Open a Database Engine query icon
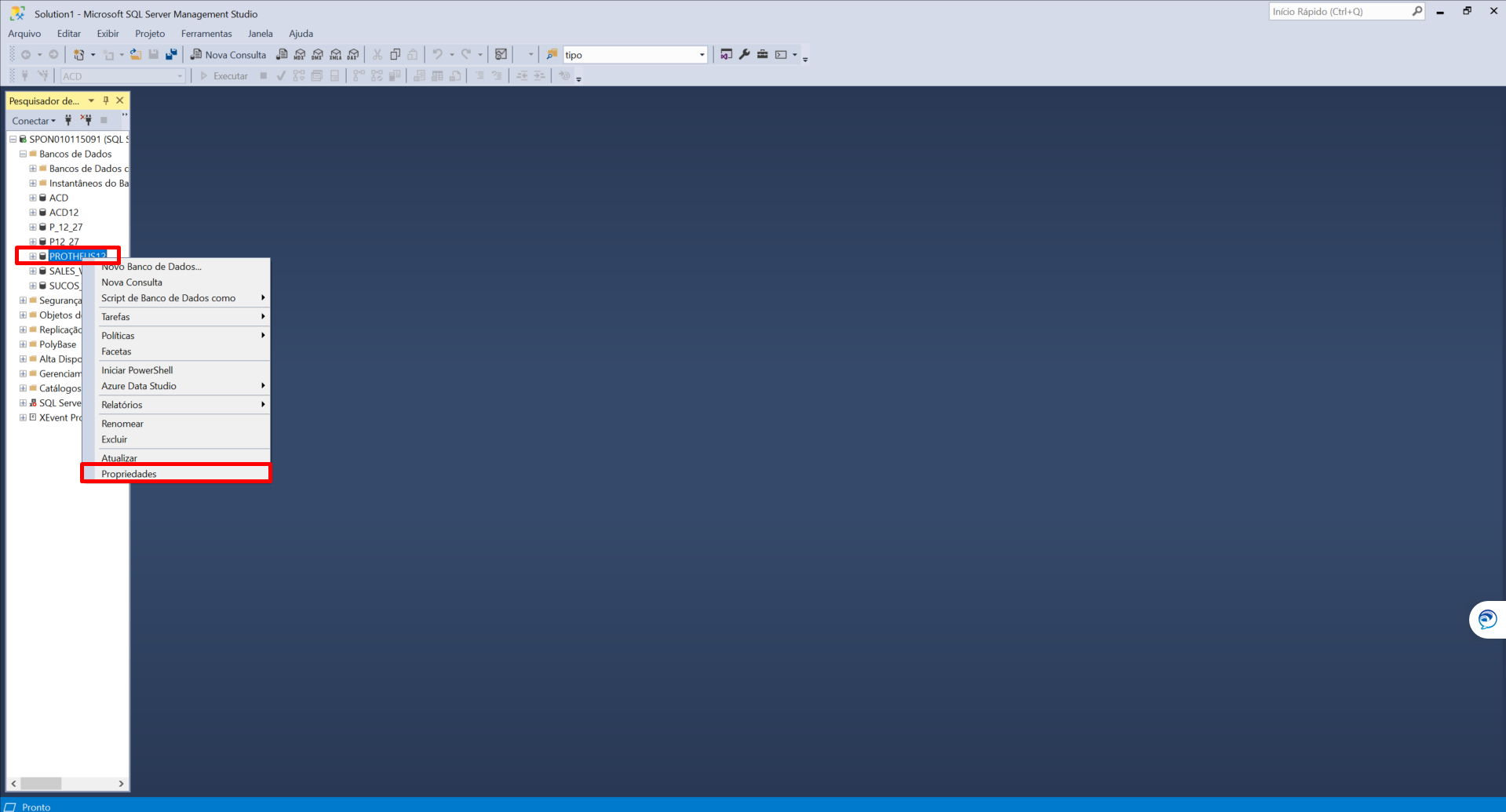 (282, 55)
